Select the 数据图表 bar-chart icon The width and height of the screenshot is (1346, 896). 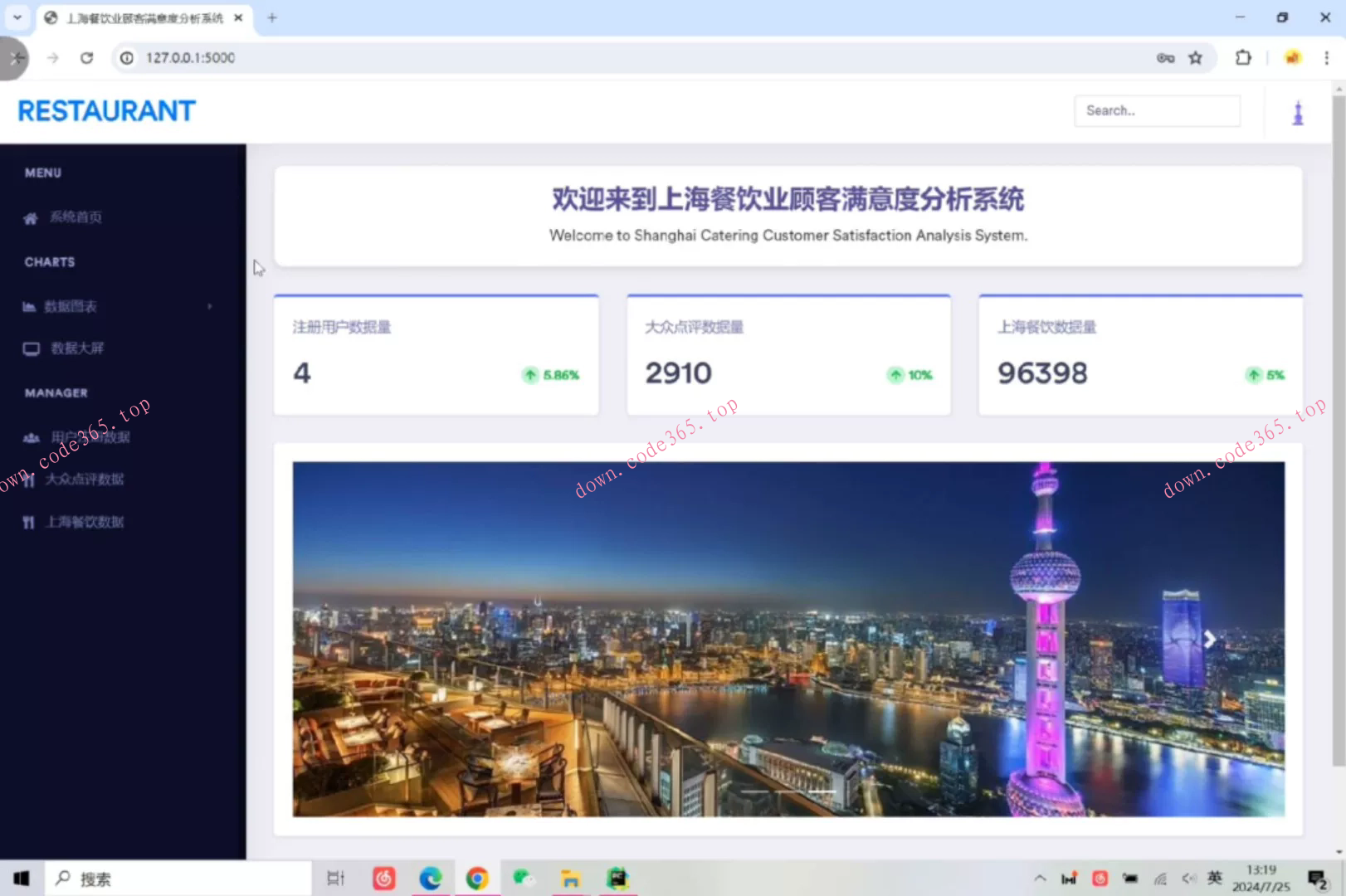tap(31, 306)
